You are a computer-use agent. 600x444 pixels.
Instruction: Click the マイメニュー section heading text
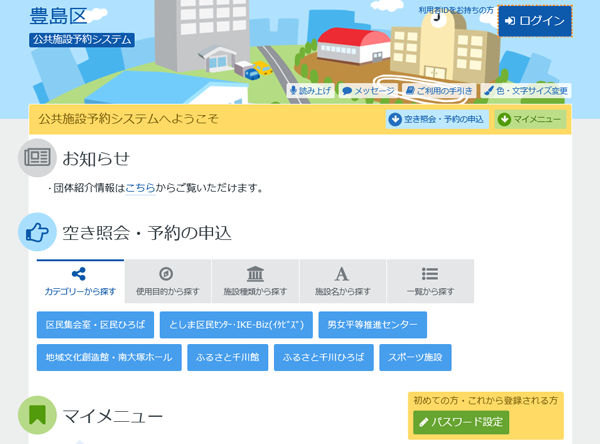click(x=112, y=416)
